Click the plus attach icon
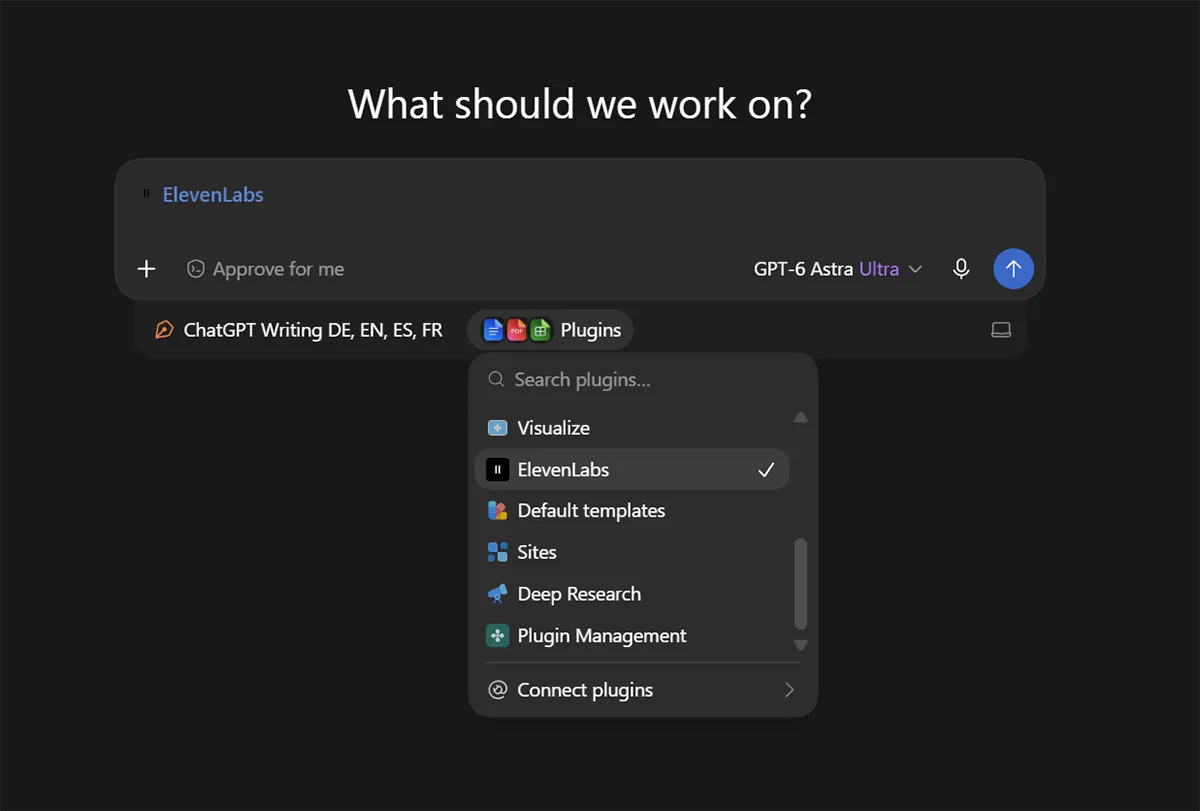The height and width of the screenshot is (811, 1200). [147, 269]
